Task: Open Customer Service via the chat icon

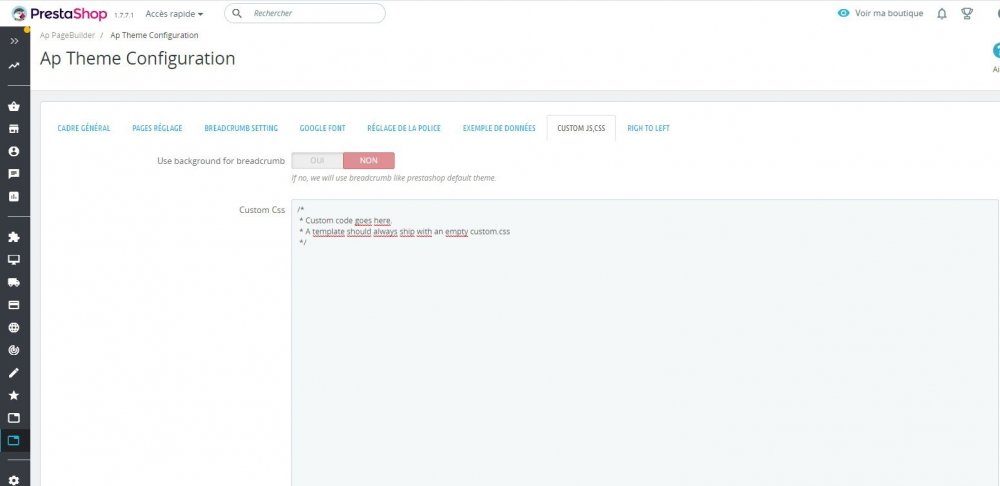Action: pos(14,174)
